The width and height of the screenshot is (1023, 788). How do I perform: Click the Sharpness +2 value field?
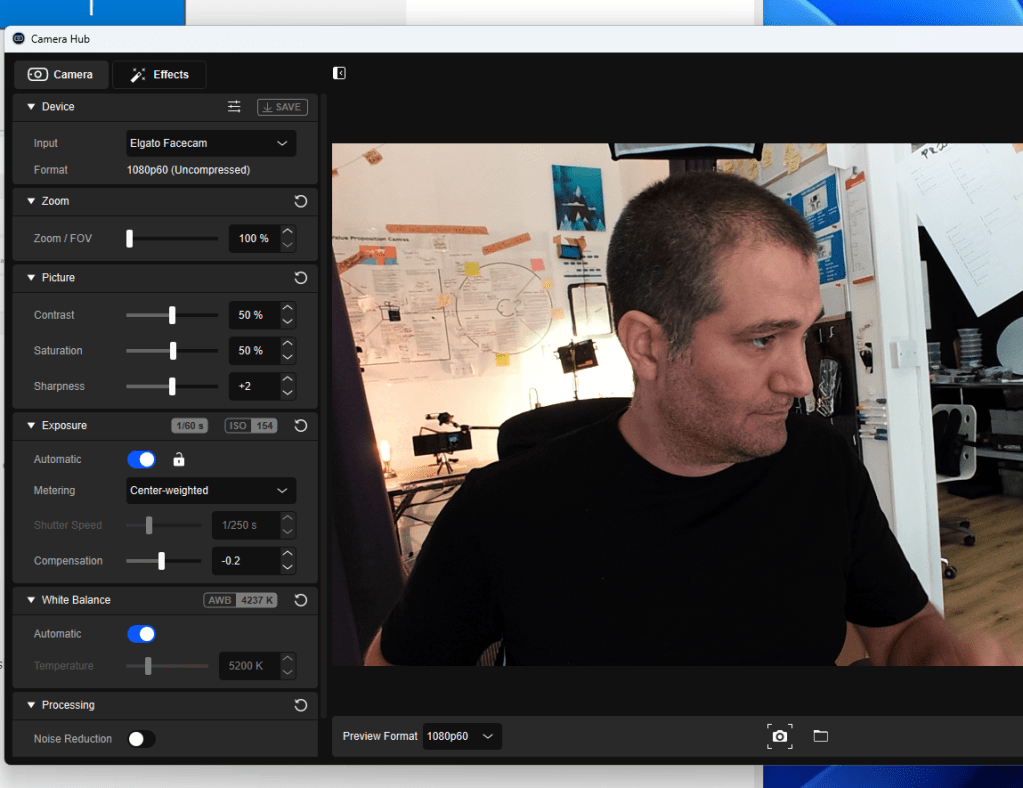pyautogui.click(x=254, y=386)
